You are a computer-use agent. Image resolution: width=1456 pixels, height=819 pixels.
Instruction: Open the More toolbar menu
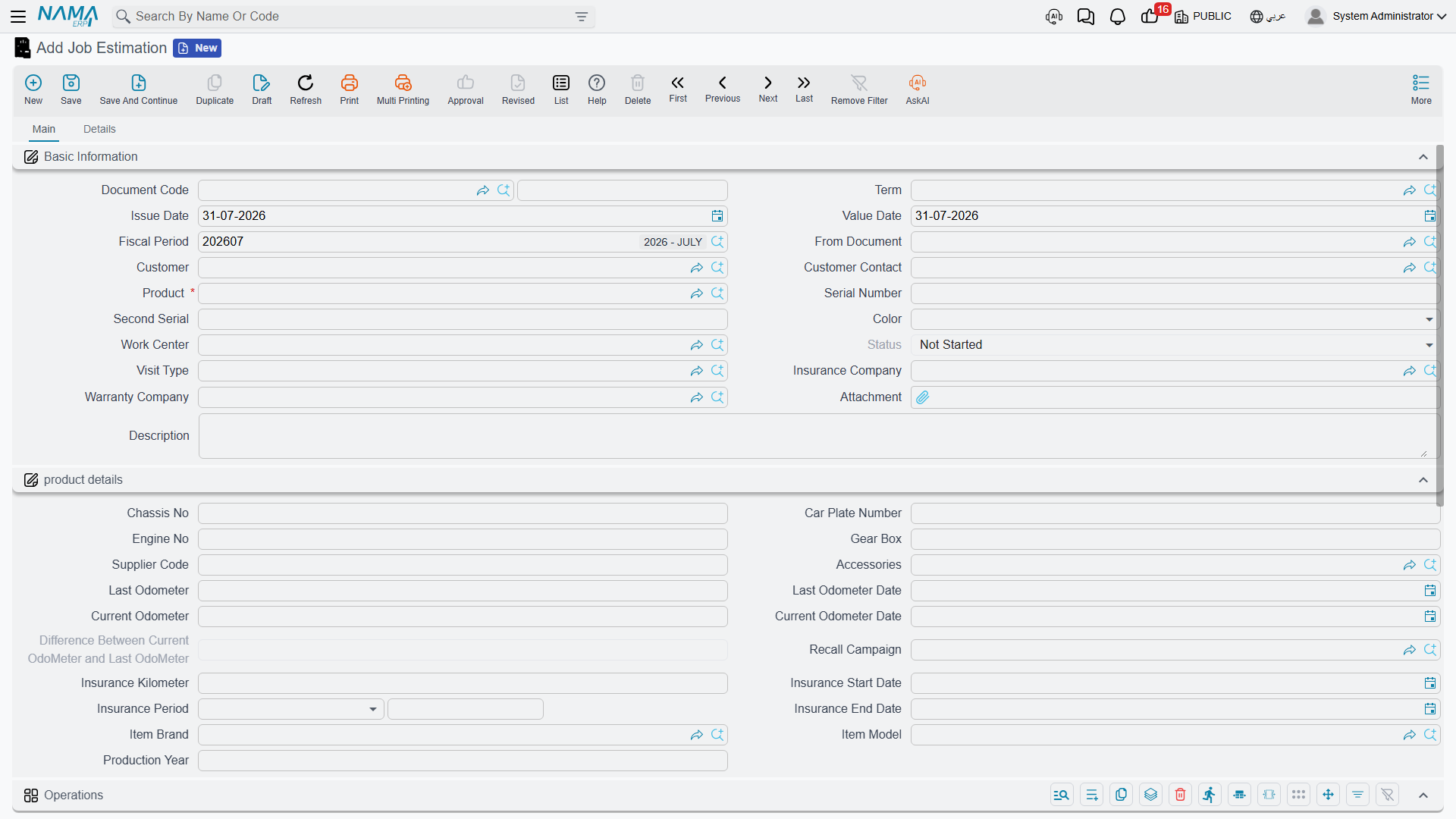1421,89
